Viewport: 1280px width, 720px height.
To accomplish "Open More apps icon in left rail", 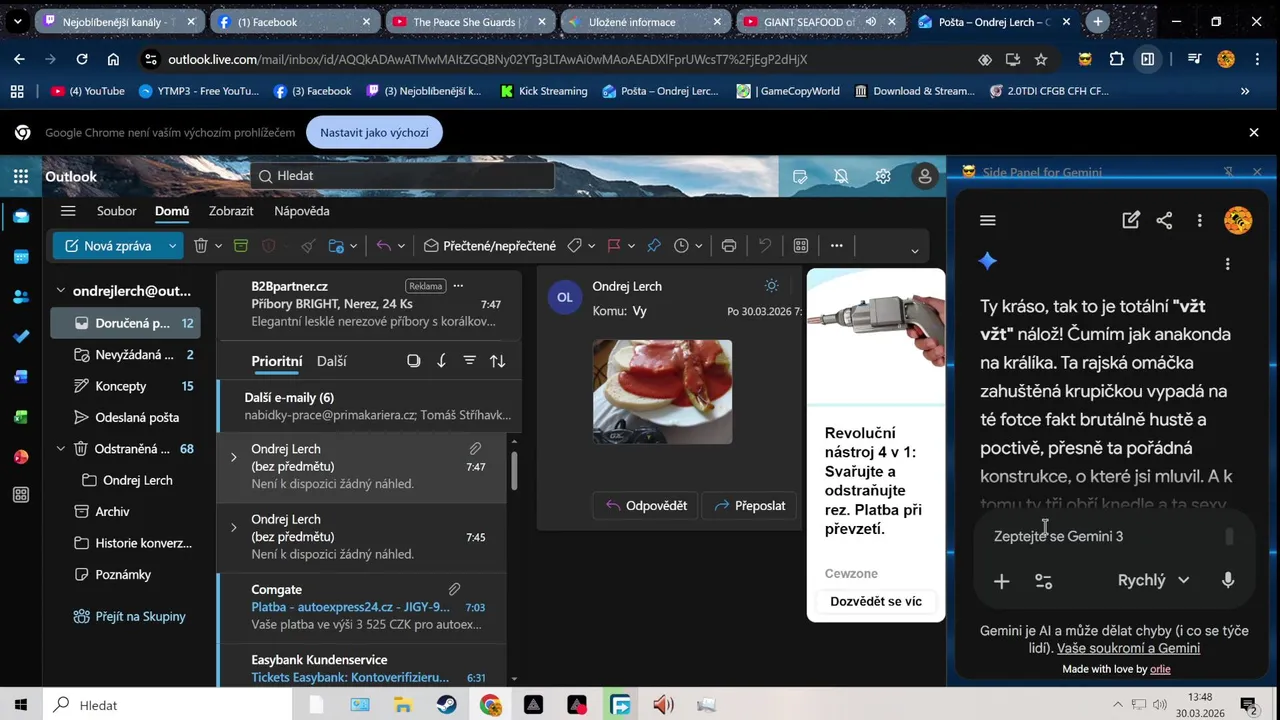I will coord(21,495).
